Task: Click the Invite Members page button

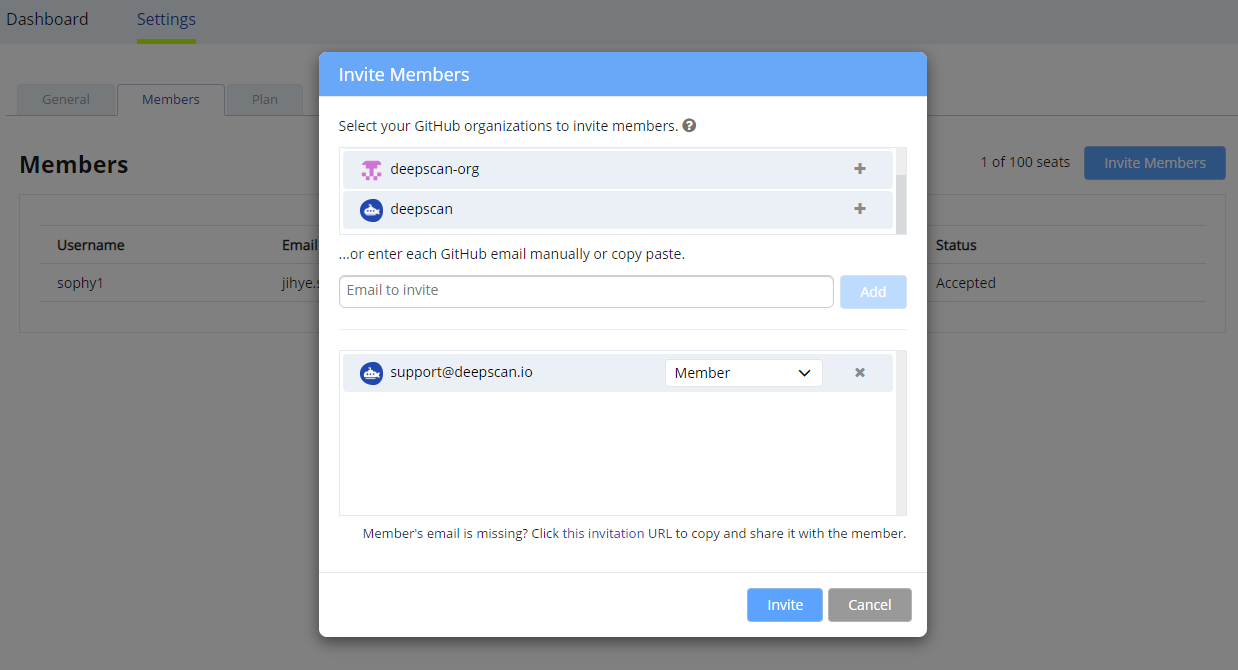Action: 1155,163
